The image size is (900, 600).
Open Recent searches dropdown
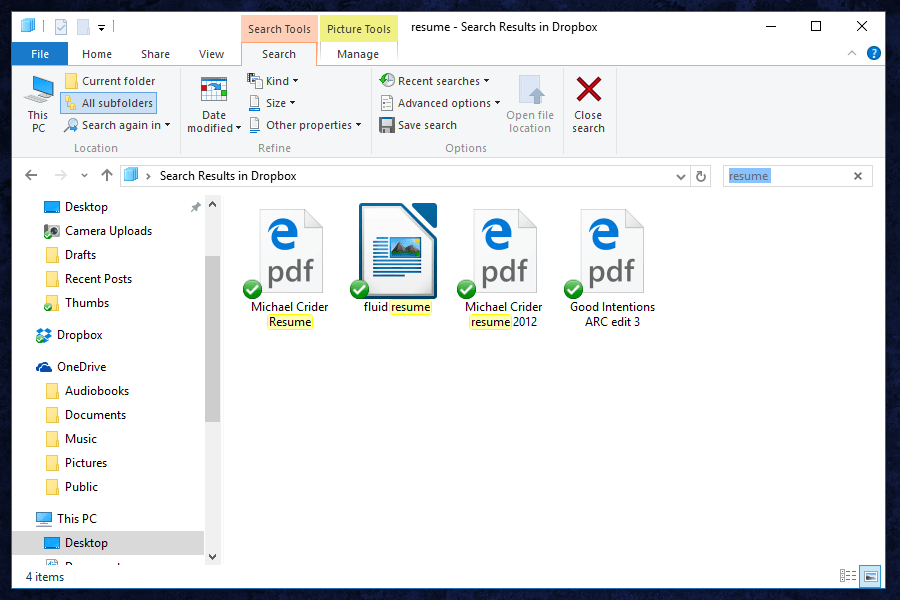[434, 81]
